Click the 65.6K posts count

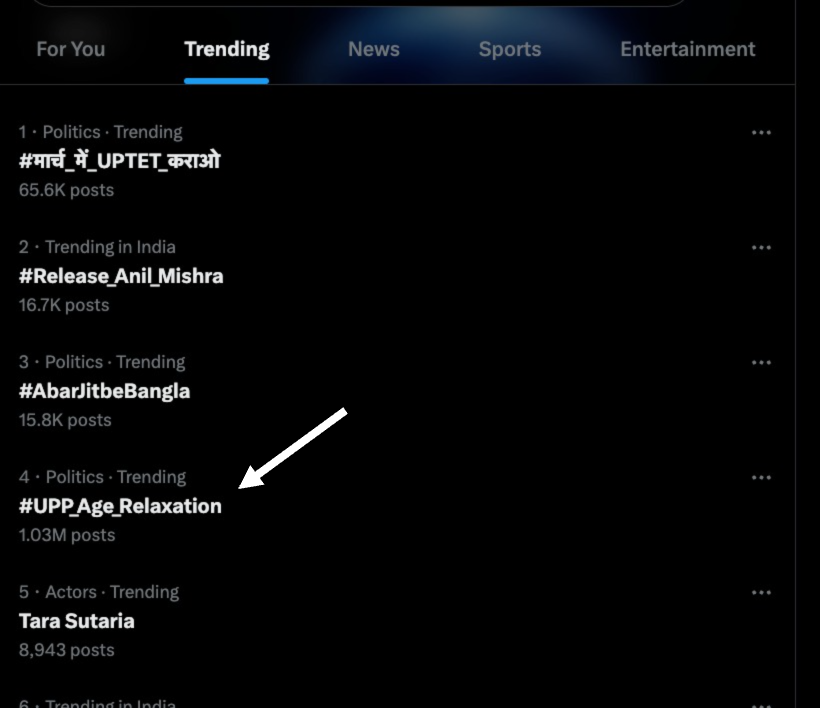[66, 190]
